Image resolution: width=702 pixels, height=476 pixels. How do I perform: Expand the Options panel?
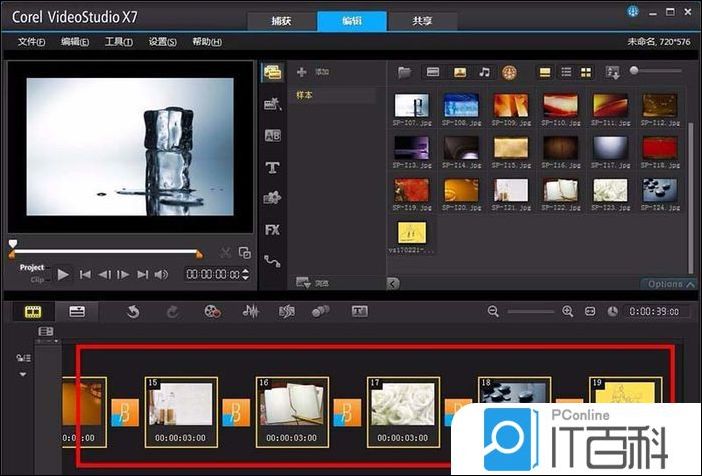click(669, 284)
